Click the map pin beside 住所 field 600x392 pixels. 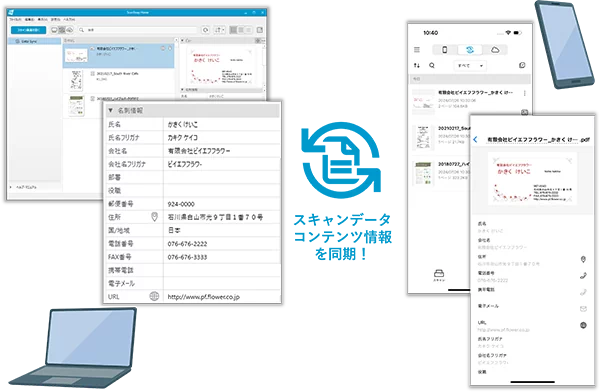pos(154,217)
